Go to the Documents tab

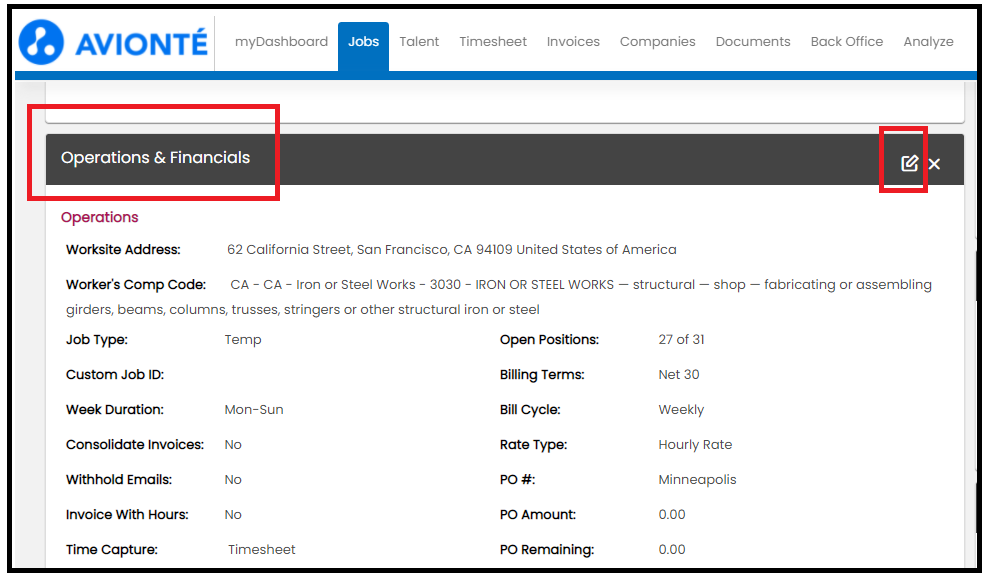[753, 42]
